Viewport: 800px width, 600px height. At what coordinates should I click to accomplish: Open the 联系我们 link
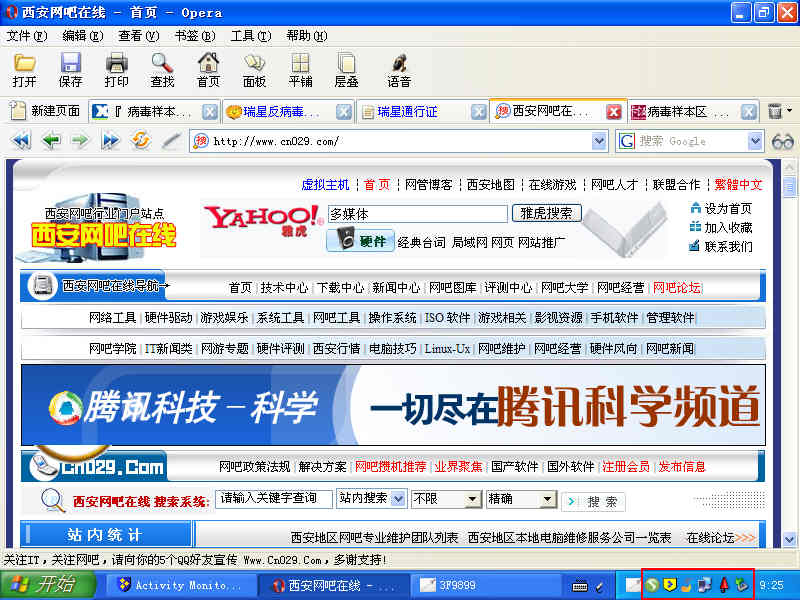coord(728,247)
